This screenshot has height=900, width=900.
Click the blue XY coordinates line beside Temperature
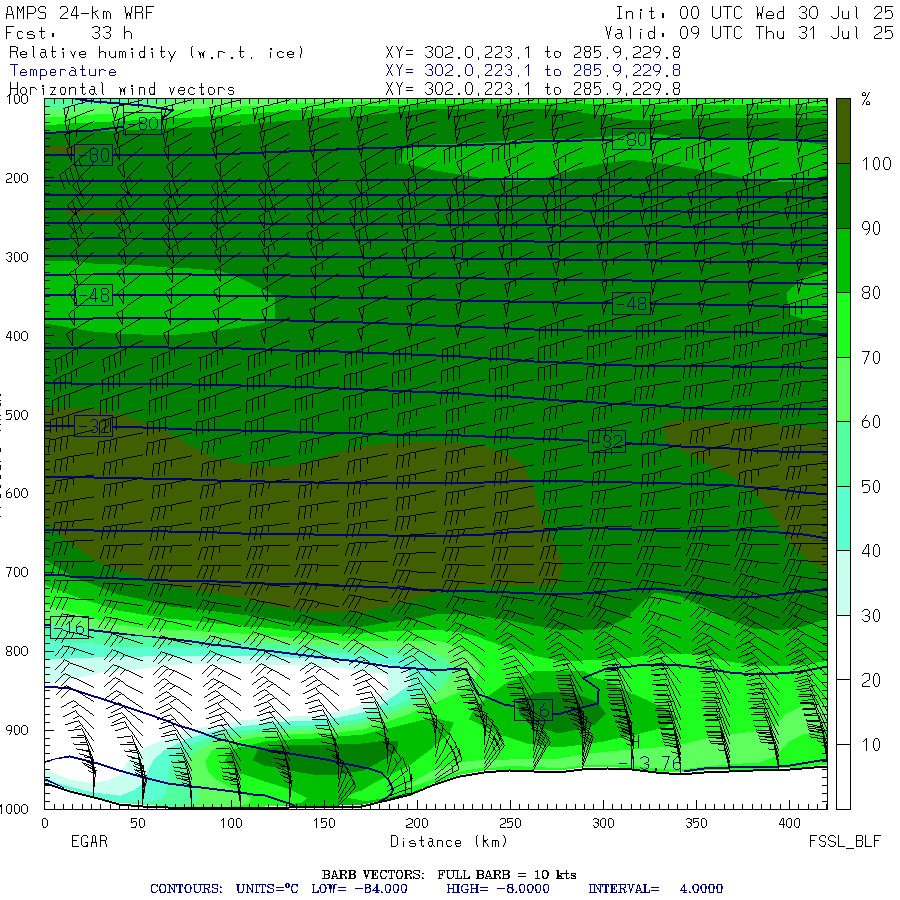pyautogui.click(x=533, y=71)
